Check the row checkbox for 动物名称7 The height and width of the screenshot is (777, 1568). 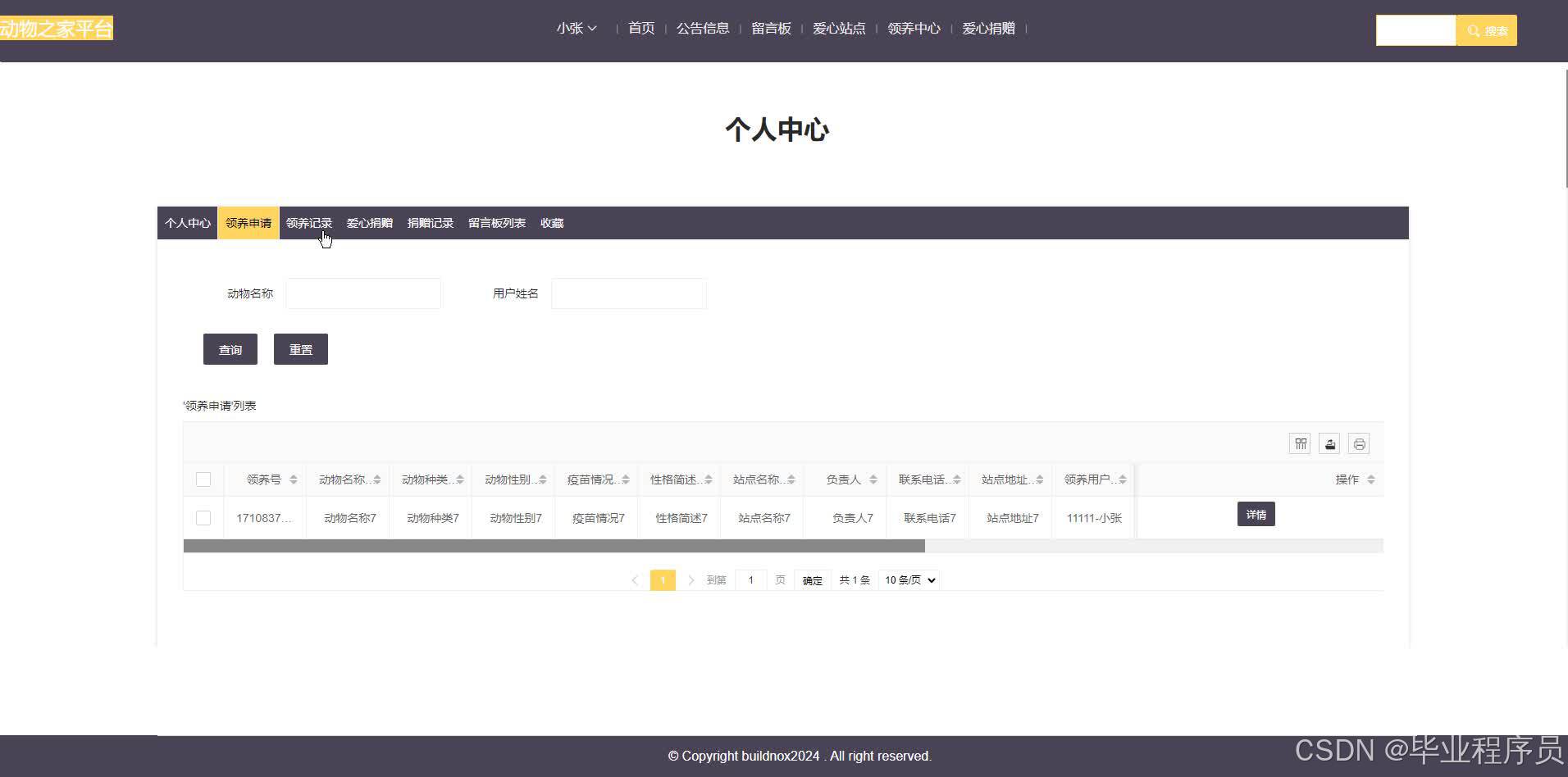point(203,518)
